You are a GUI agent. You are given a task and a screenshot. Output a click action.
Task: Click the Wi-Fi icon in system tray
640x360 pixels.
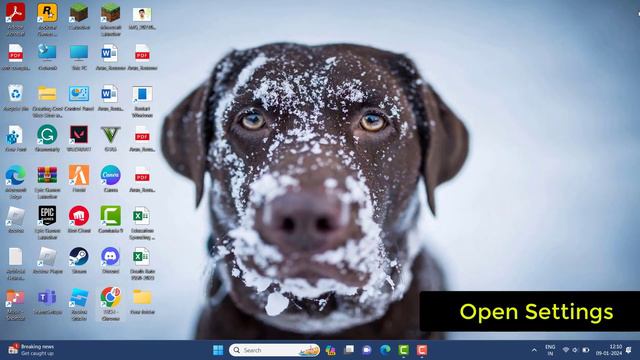[565, 350]
